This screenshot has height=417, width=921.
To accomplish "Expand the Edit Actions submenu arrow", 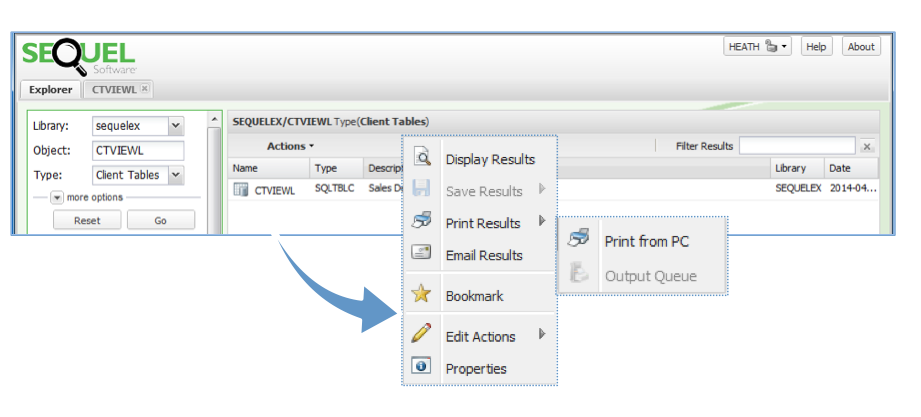I will (x=542, y=334).
